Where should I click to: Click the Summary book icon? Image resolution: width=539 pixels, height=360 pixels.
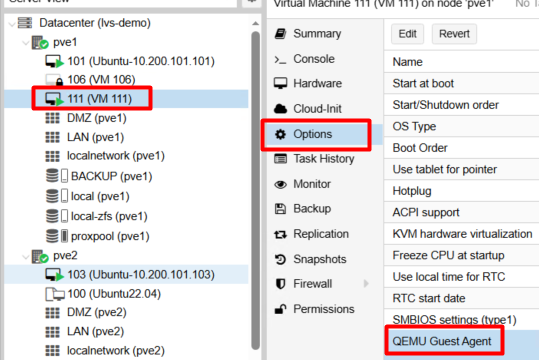(x=280, y=34)
